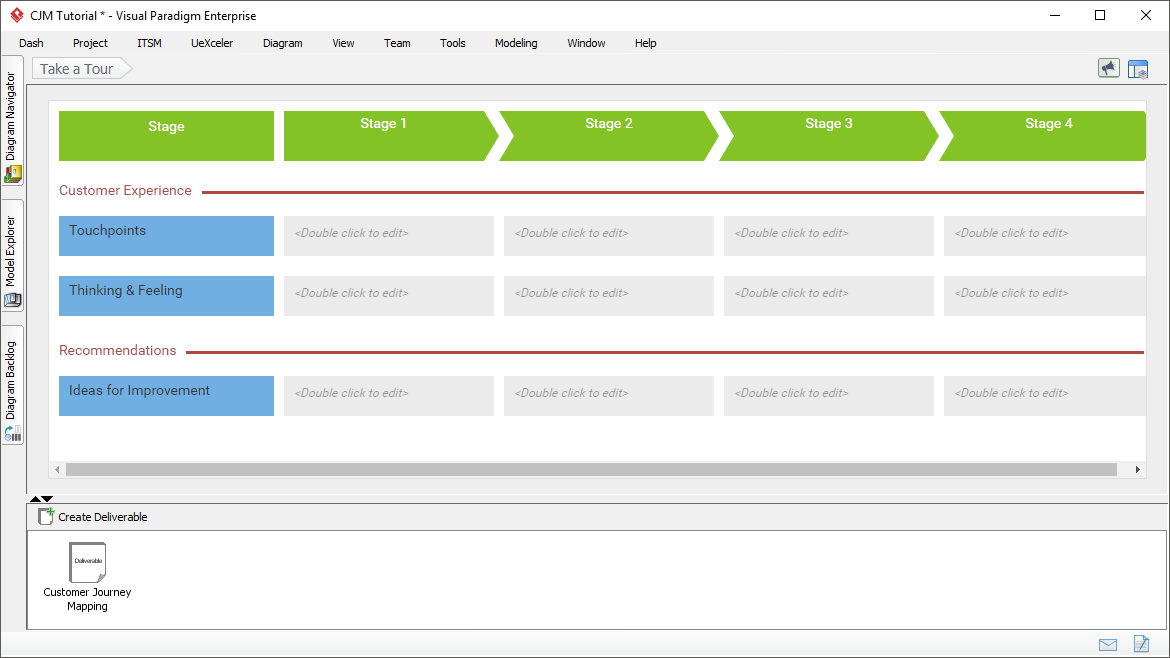Click the Visual Paradigm logo in title bar
1170x658 pixels.
(x=16, y=15)
